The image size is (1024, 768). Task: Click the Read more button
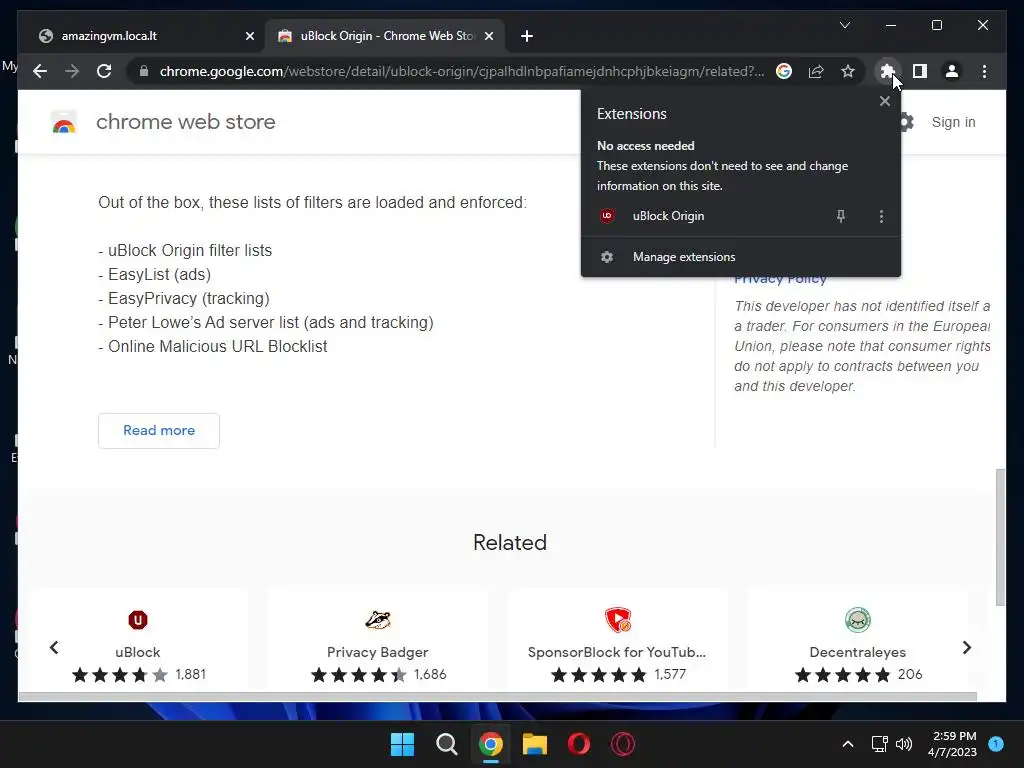point(159,430)
